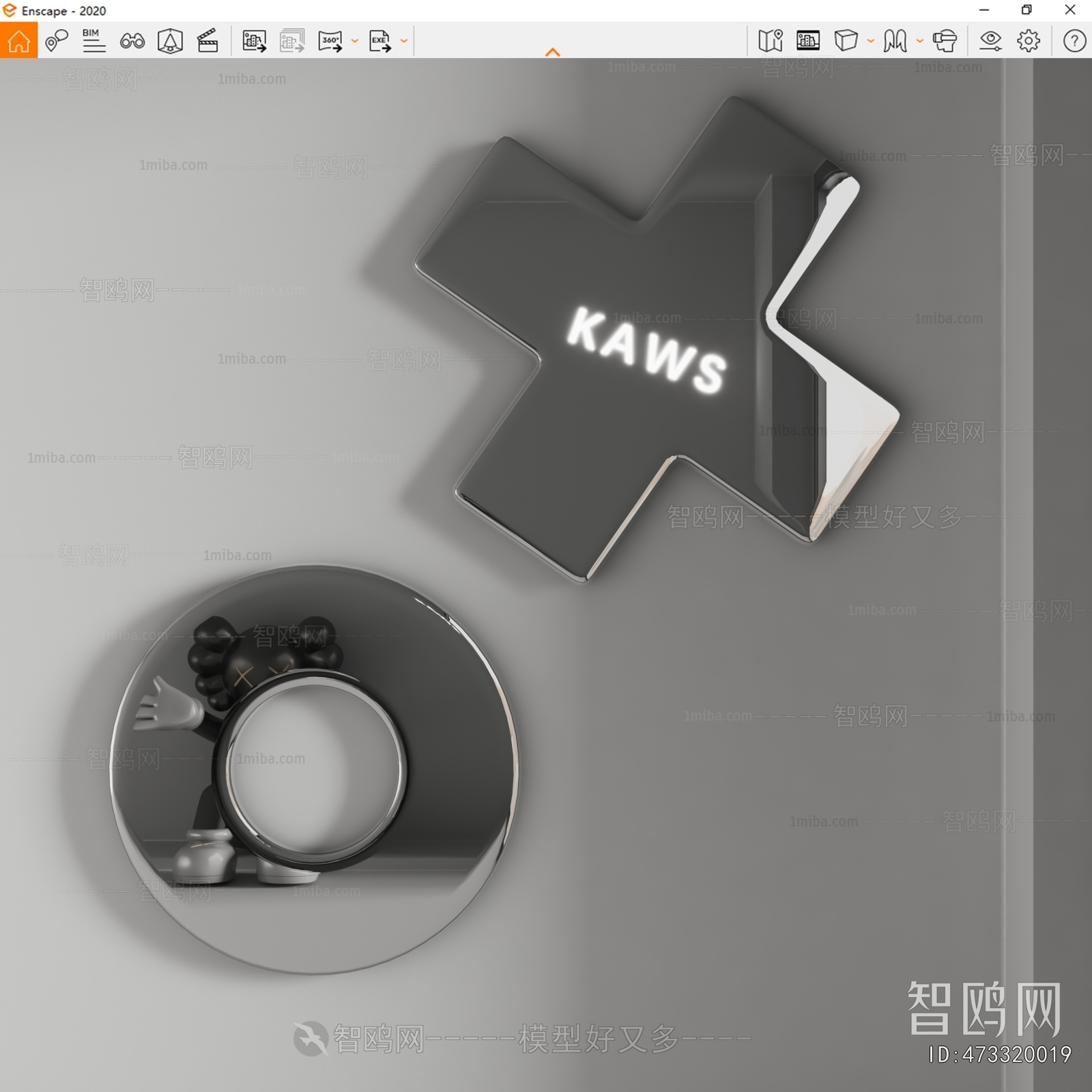Open video editor clapperboard icon
Viewport: 1092px width, 1092px height.
pyautogui.click(x=207, y=41)
